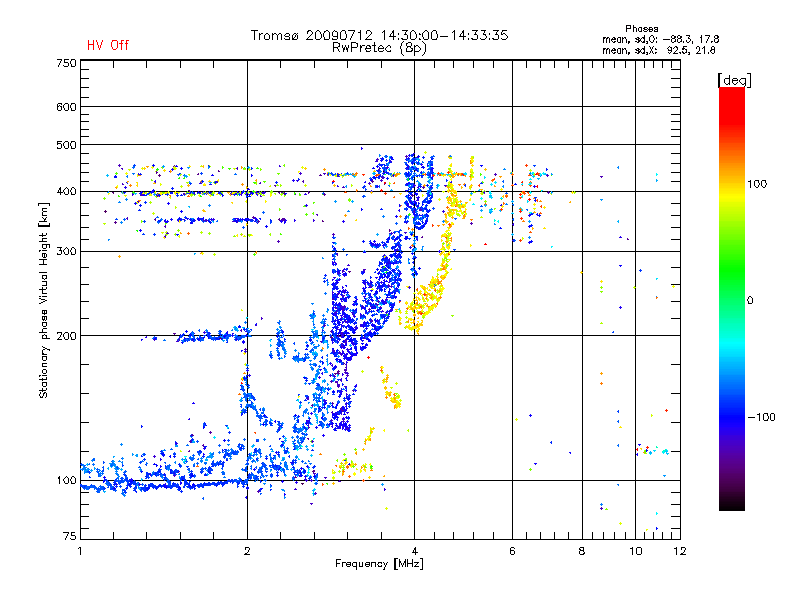This screenshot has height=600, width=800.
Task: Select the 'mean, sd,O: -88.3, 17.8' line
Action: [661, 39]
